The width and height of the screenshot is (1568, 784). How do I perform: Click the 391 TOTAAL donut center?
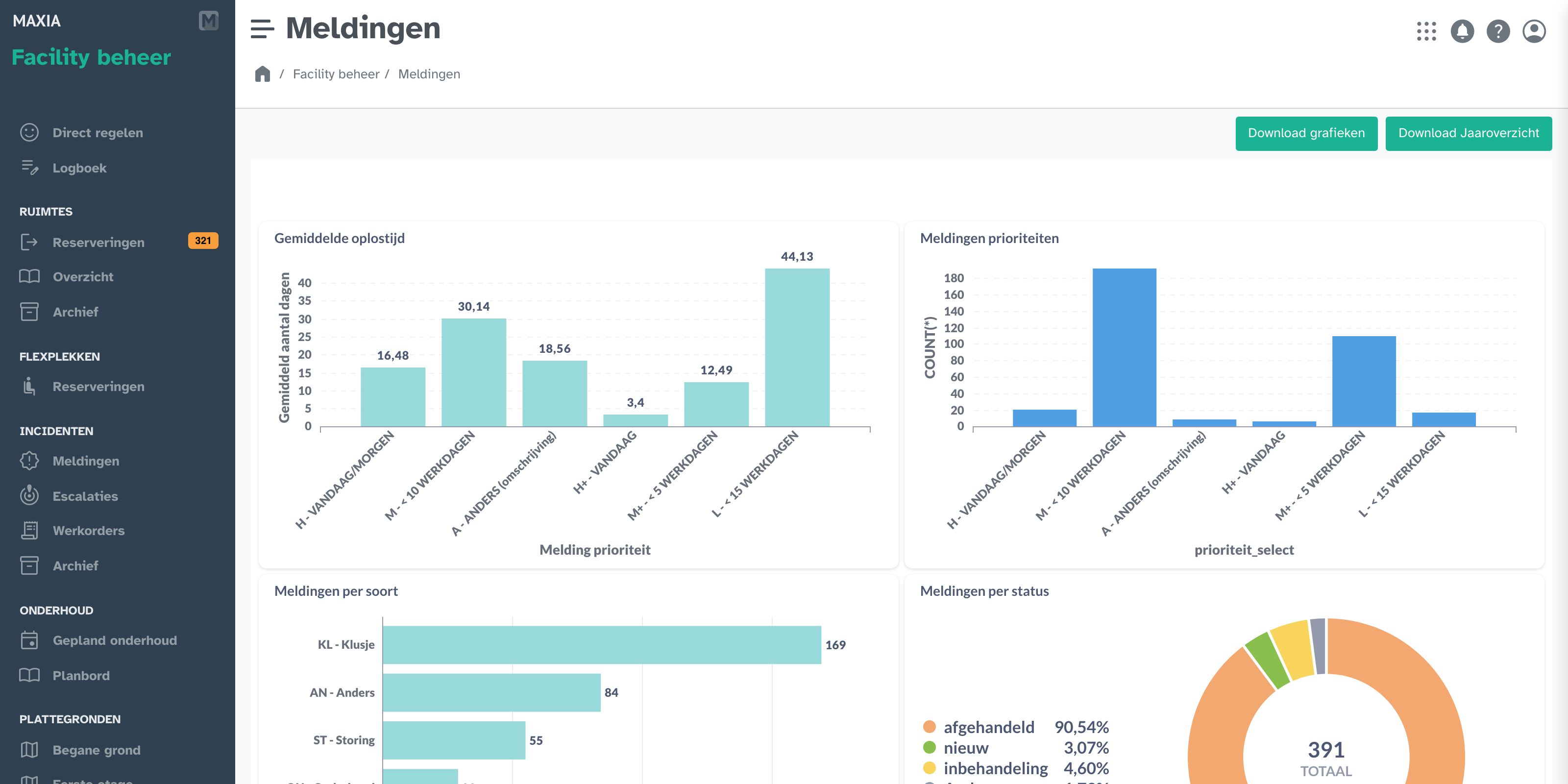click(1326, 758)
